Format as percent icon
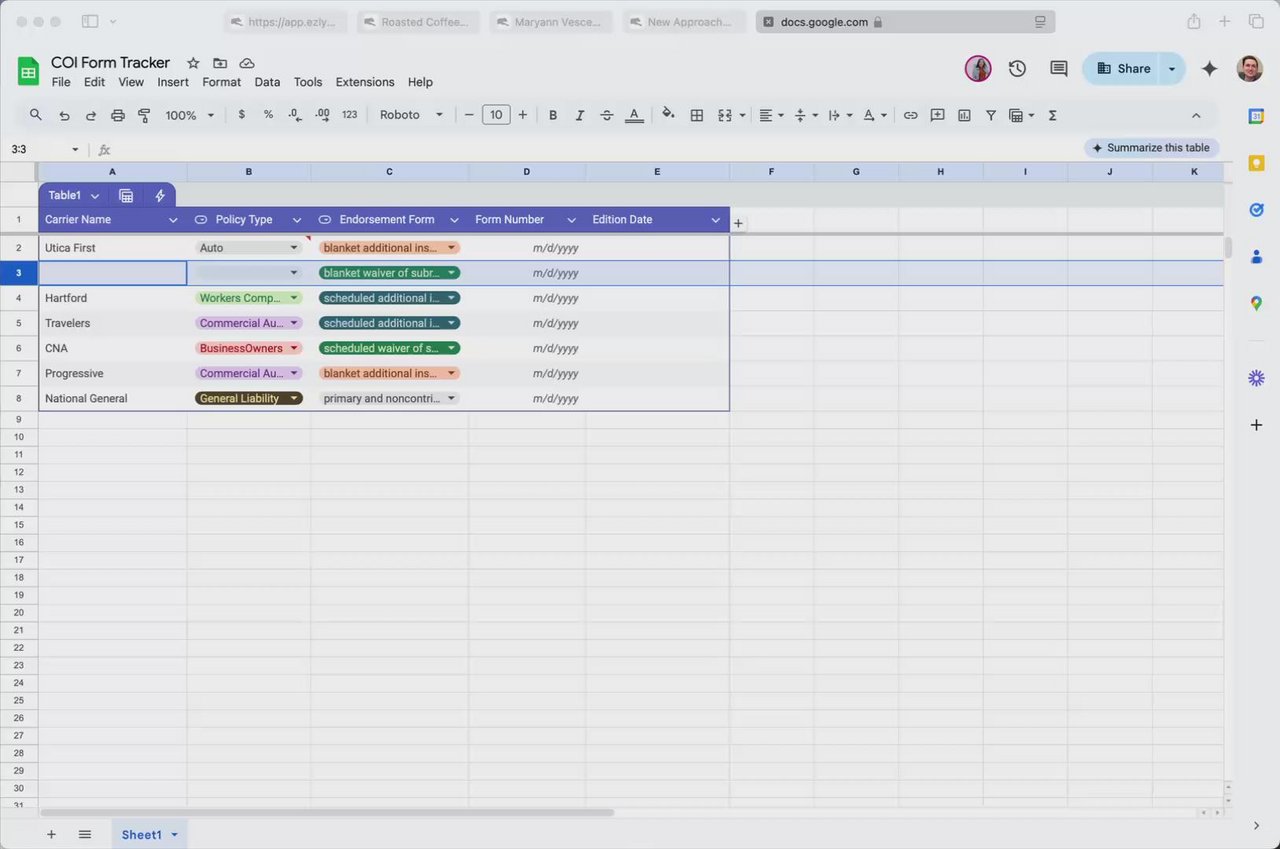 tap(268, 115)
